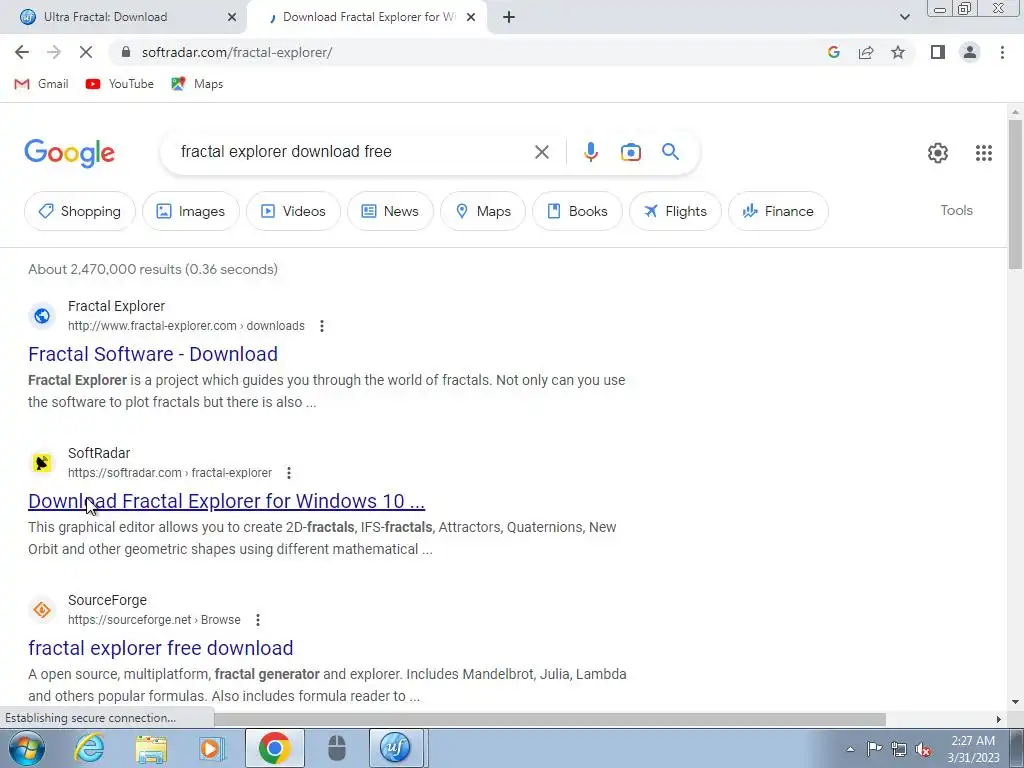Share this page icon
This screenshot has height=768, width=1024.
tap(866, 52)
